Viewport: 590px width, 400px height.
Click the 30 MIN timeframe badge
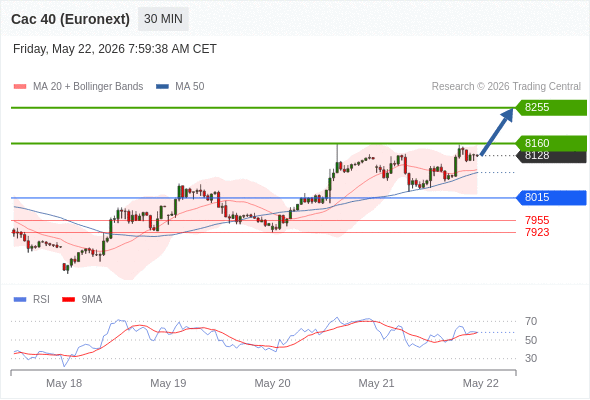pos(163,19)
